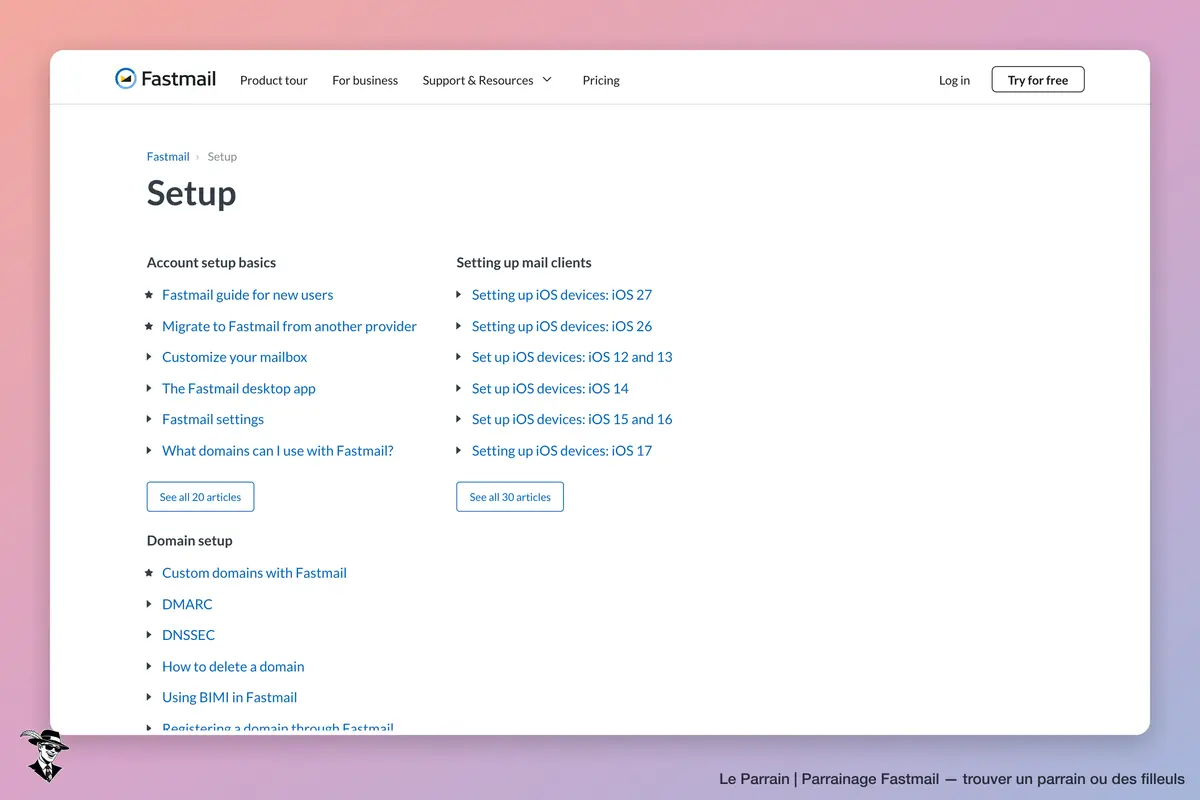
Task: Click the Domain setup heading
Action: [x=189, y=540]
